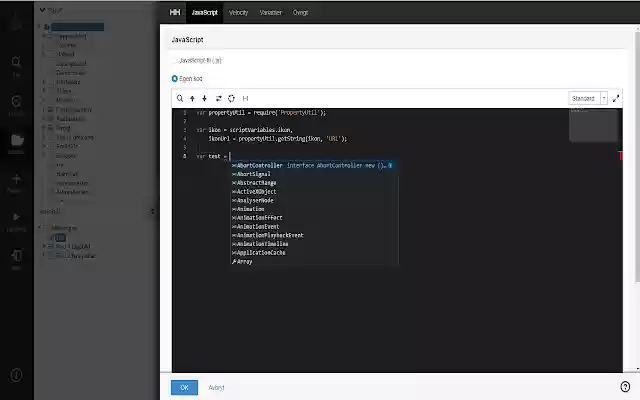Click the info icon on AbortController suggestion
Screen dimensions: 640x400
390,165
